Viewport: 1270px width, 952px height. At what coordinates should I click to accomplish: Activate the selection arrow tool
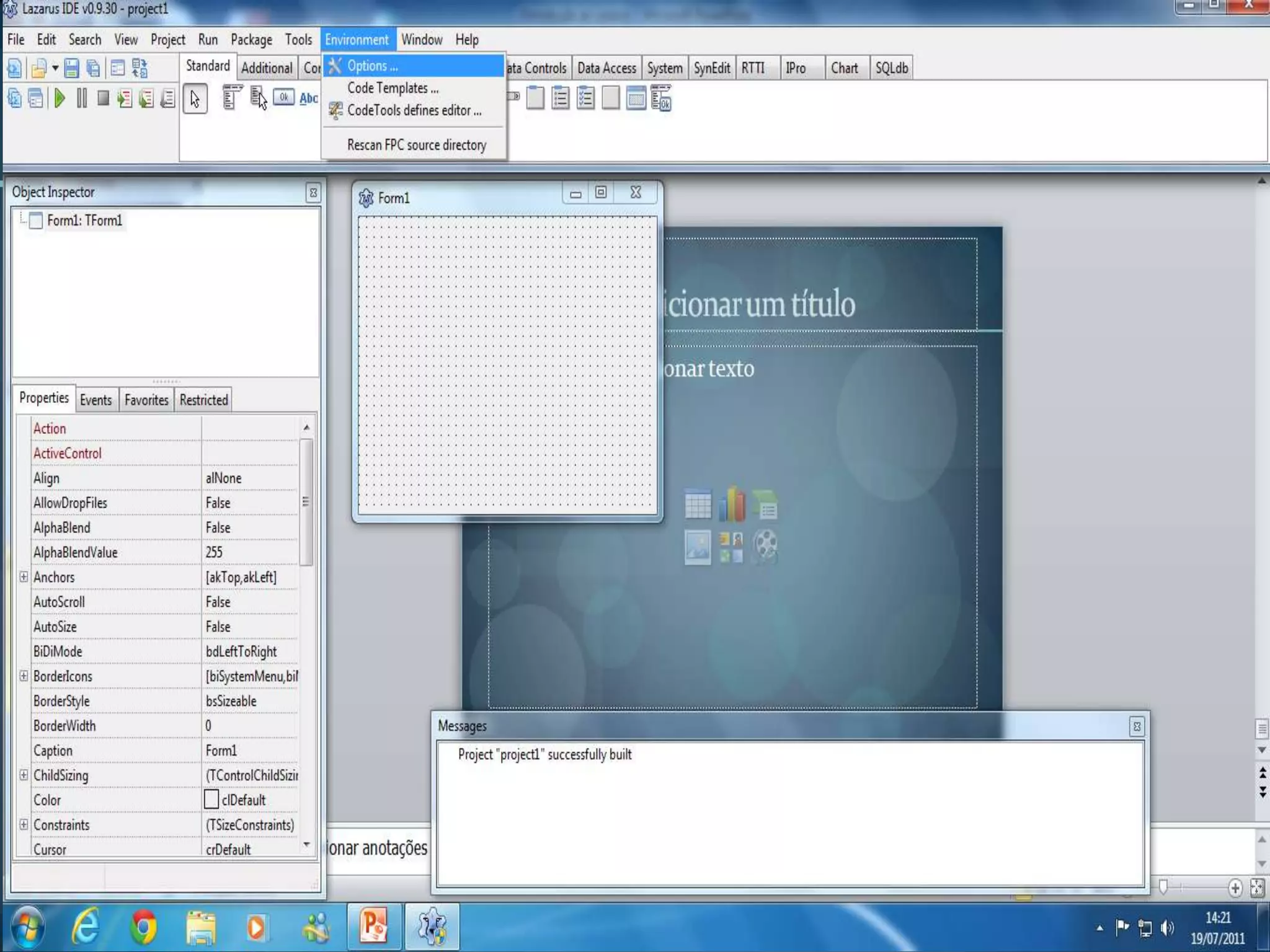point(195,99)
